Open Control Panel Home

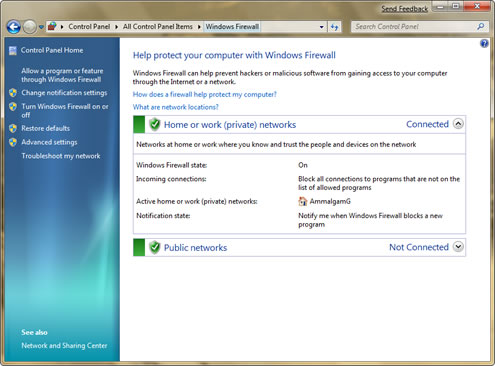[52, 50]
